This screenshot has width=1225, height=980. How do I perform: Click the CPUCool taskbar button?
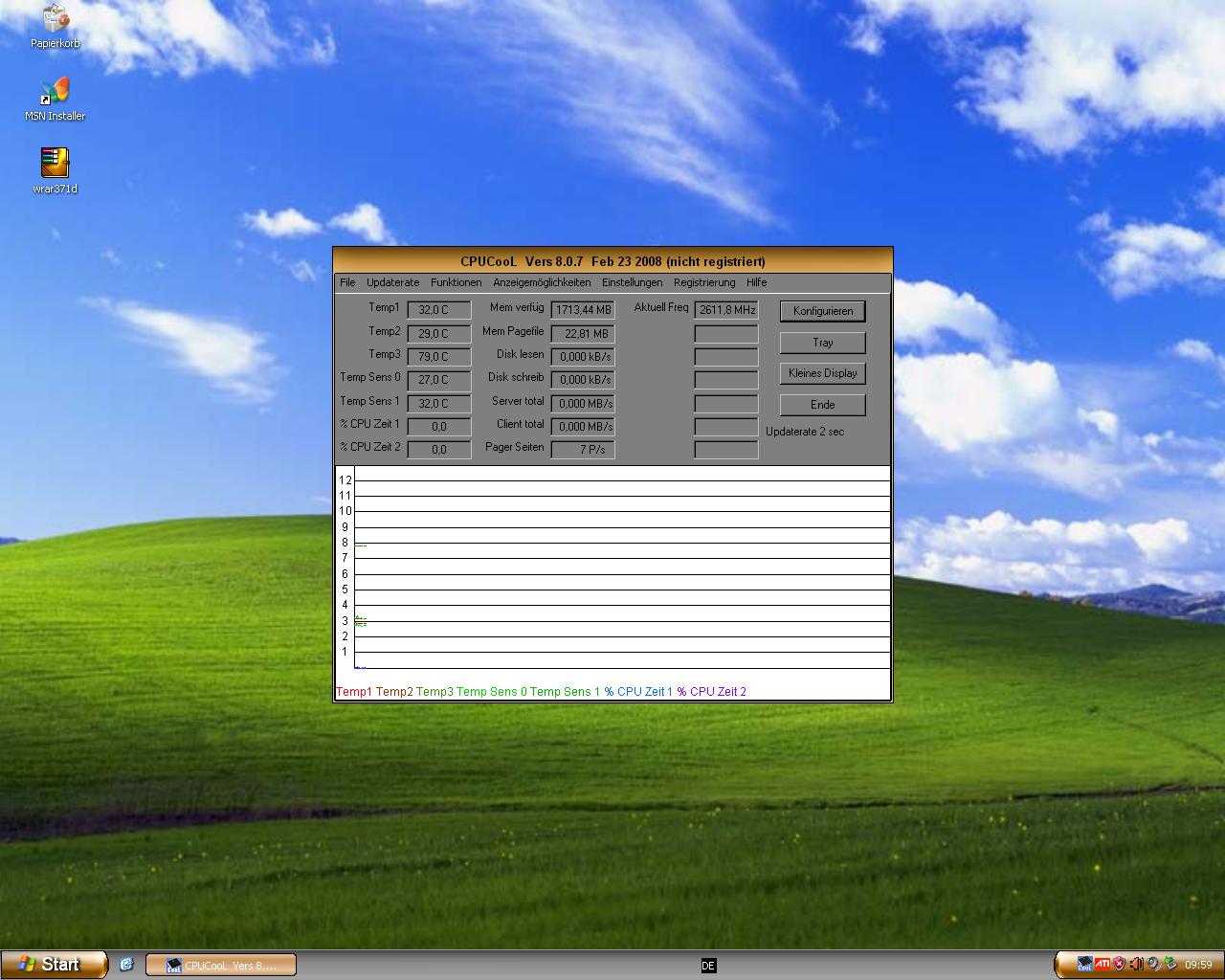221,965
